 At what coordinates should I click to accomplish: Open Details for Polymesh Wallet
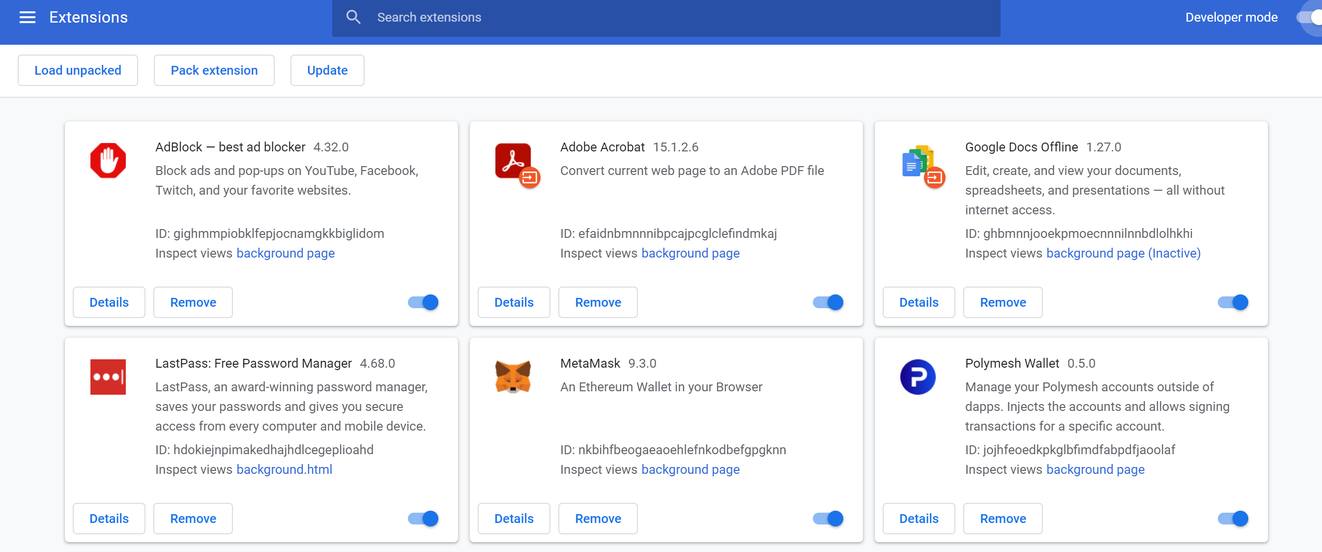tap(919, 518)
